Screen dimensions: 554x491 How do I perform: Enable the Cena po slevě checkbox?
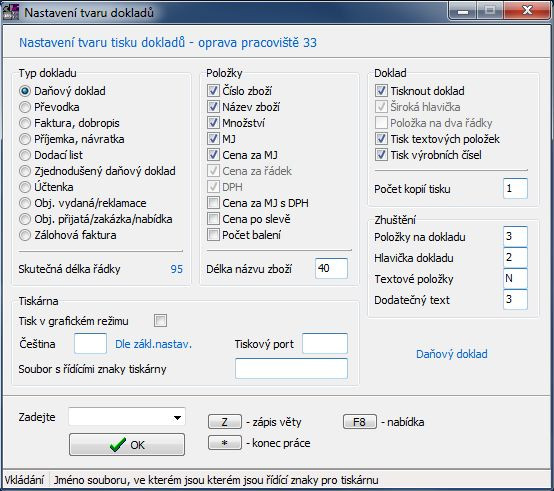213,219
